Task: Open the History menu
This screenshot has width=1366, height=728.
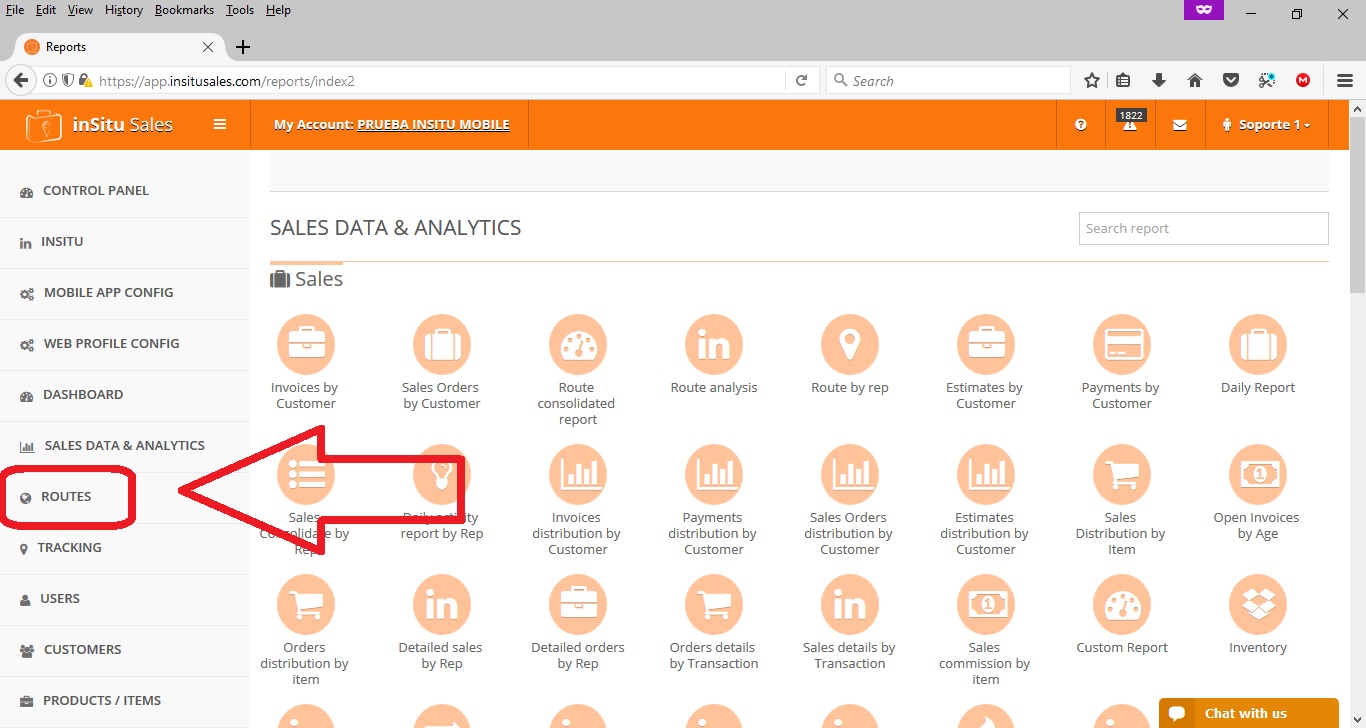Action: coord(123,10)
